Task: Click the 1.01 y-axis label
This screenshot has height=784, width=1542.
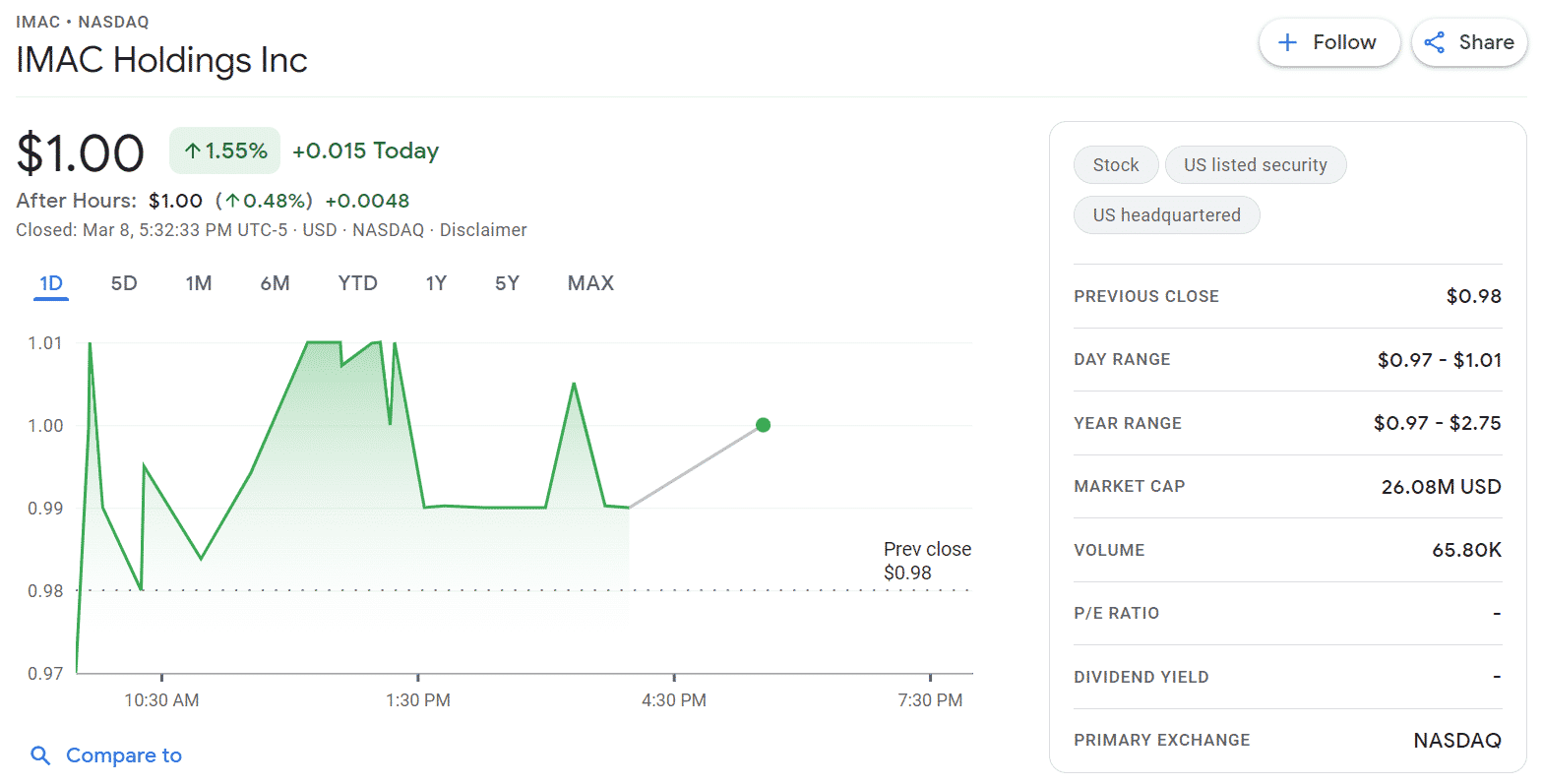Action: click(x=45, y=343)
